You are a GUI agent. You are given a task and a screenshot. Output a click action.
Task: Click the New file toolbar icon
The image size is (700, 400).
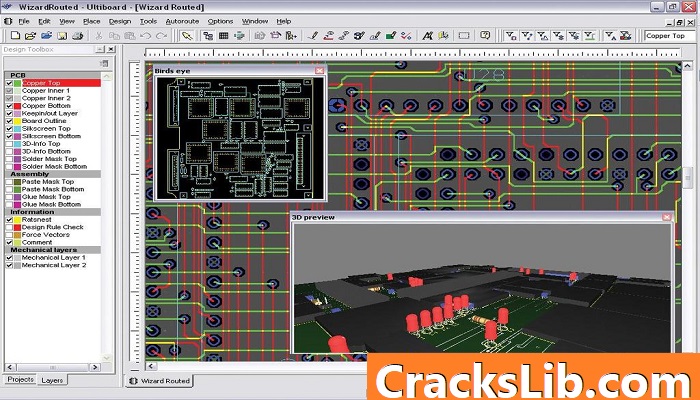(x=15, y=36)
